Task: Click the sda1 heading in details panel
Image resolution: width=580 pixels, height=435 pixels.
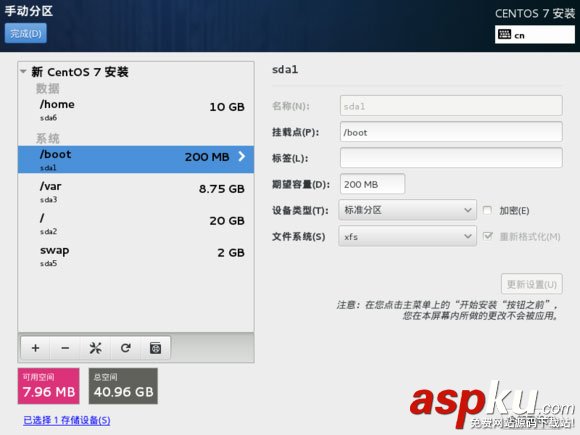Action: [285, 70]
